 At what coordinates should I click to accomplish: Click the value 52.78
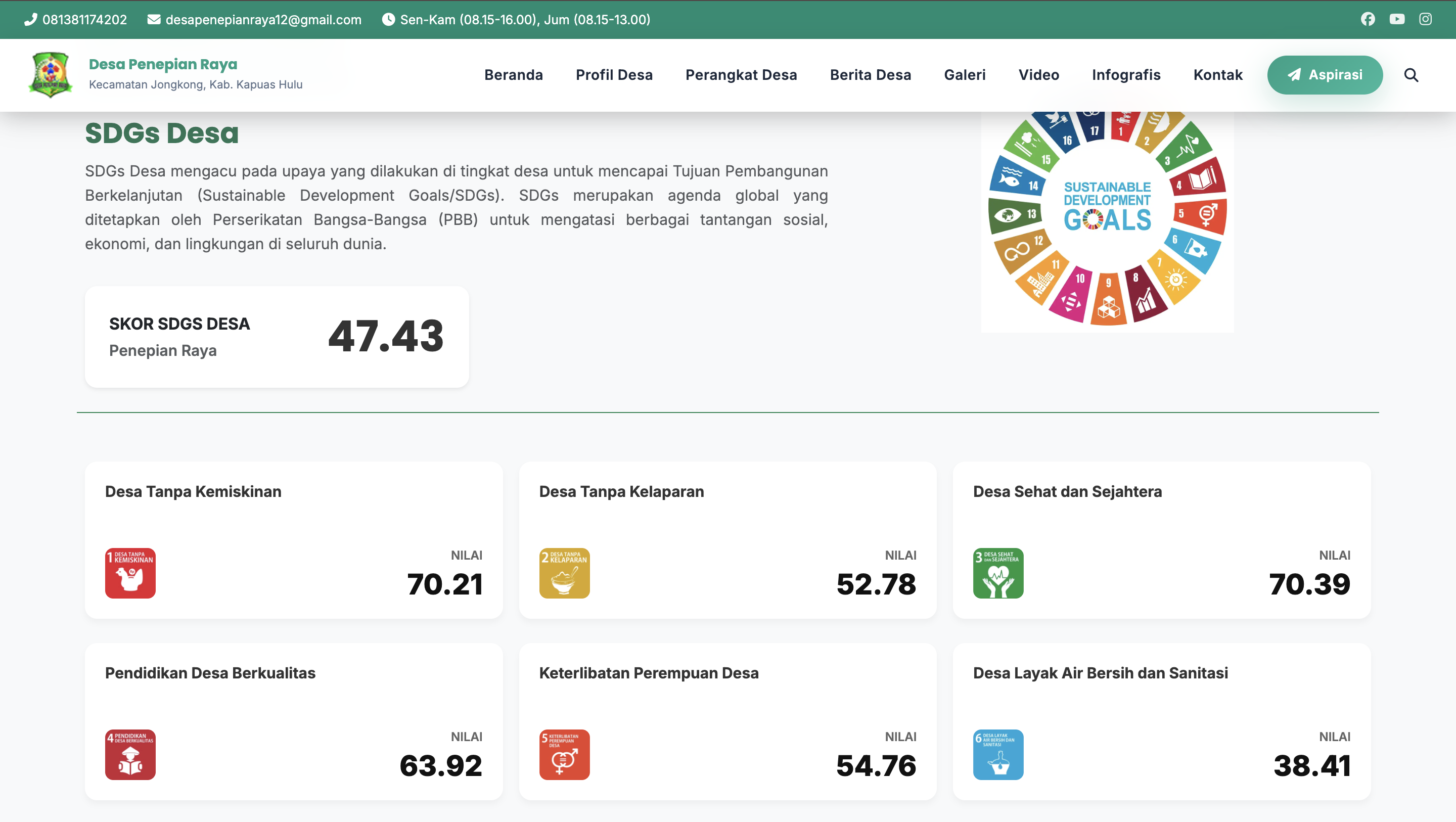876,584
